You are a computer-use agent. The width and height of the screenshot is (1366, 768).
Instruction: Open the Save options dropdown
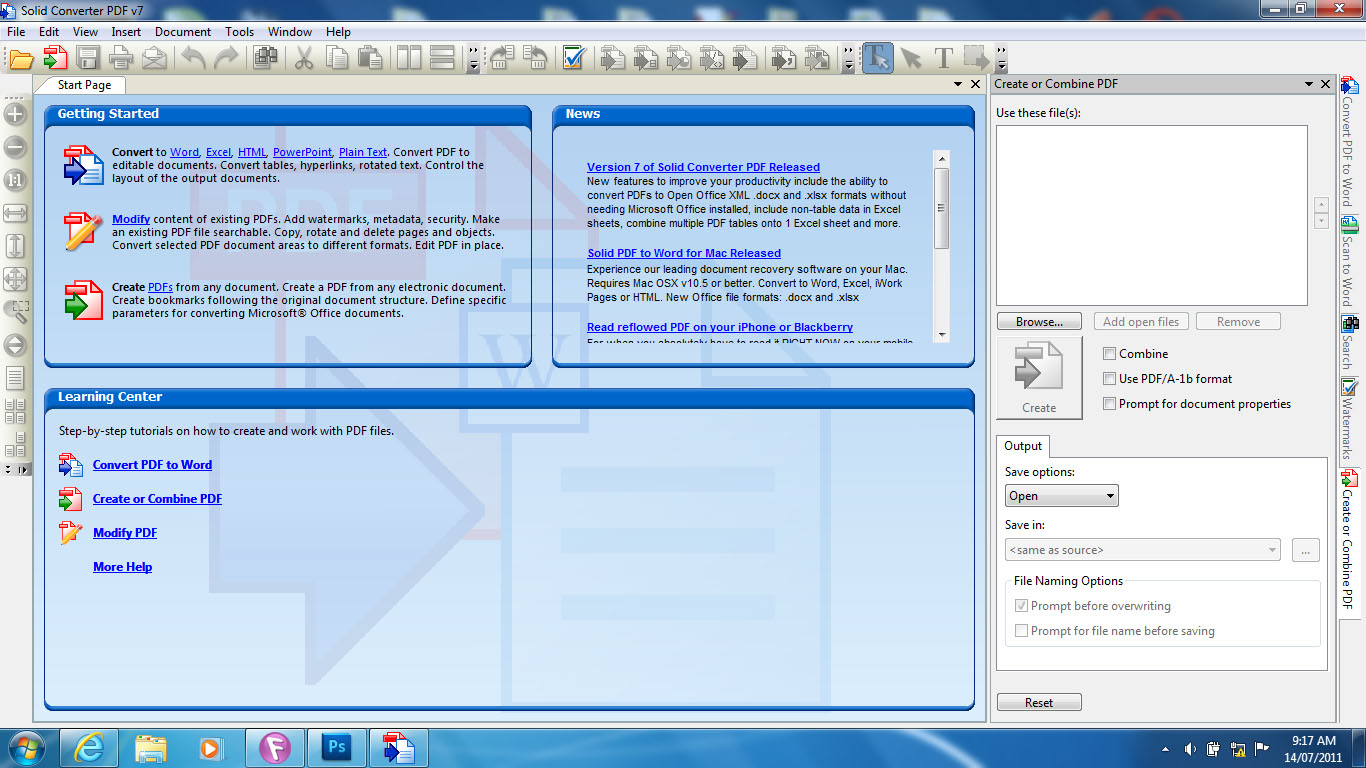tap(1061, 495)
